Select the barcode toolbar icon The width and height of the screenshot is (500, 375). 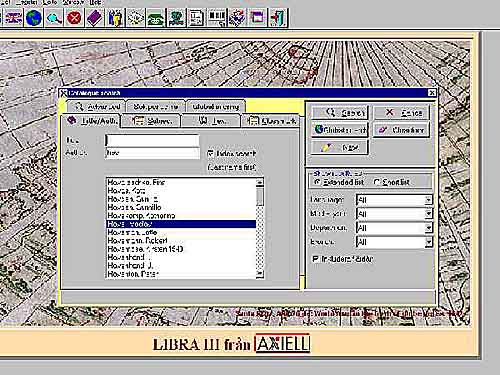(217, 17)
